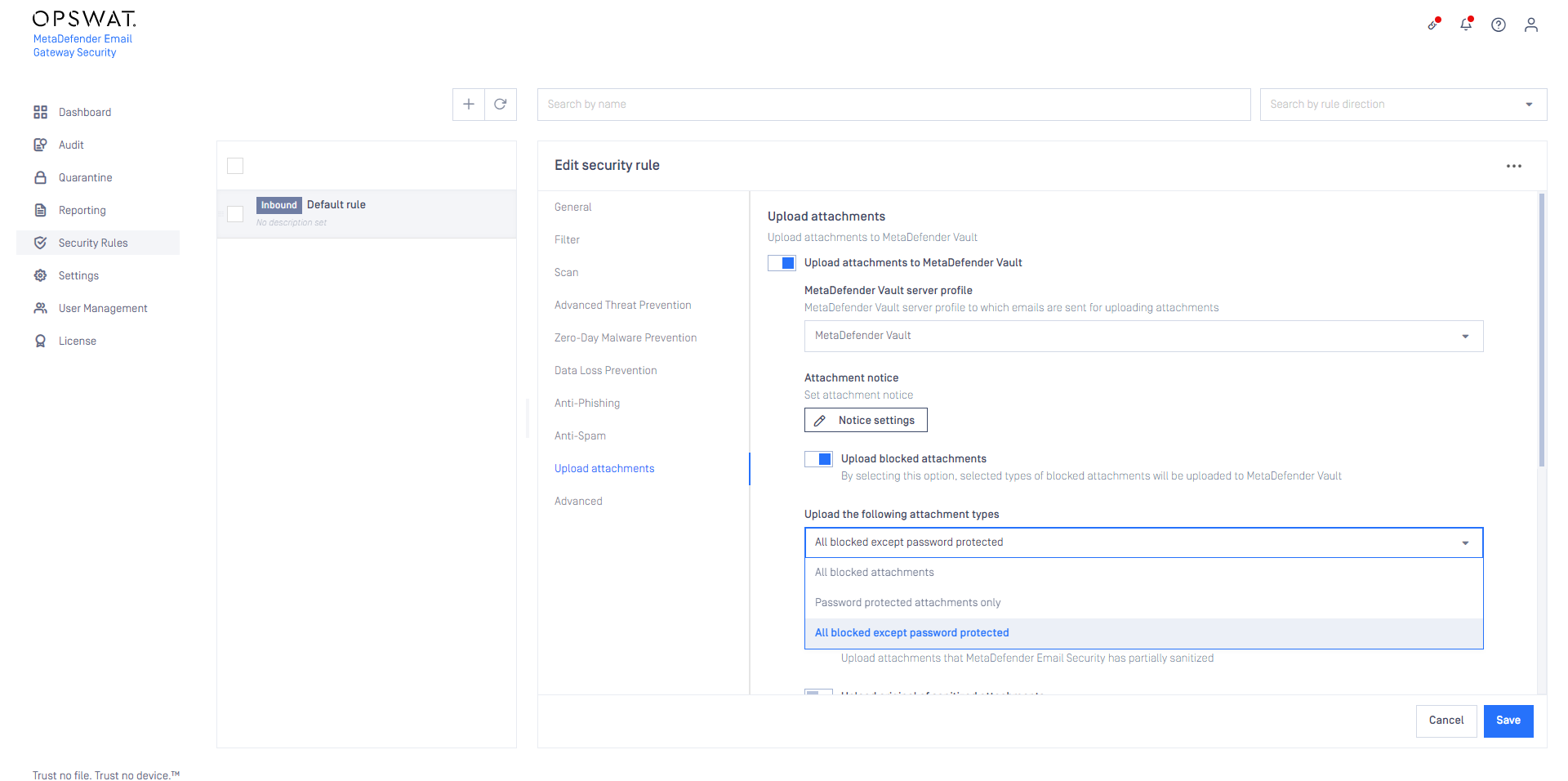Check the Default rule checkbox
The height and width of the screenshot is (781, 1568).
tap(235, 214)
